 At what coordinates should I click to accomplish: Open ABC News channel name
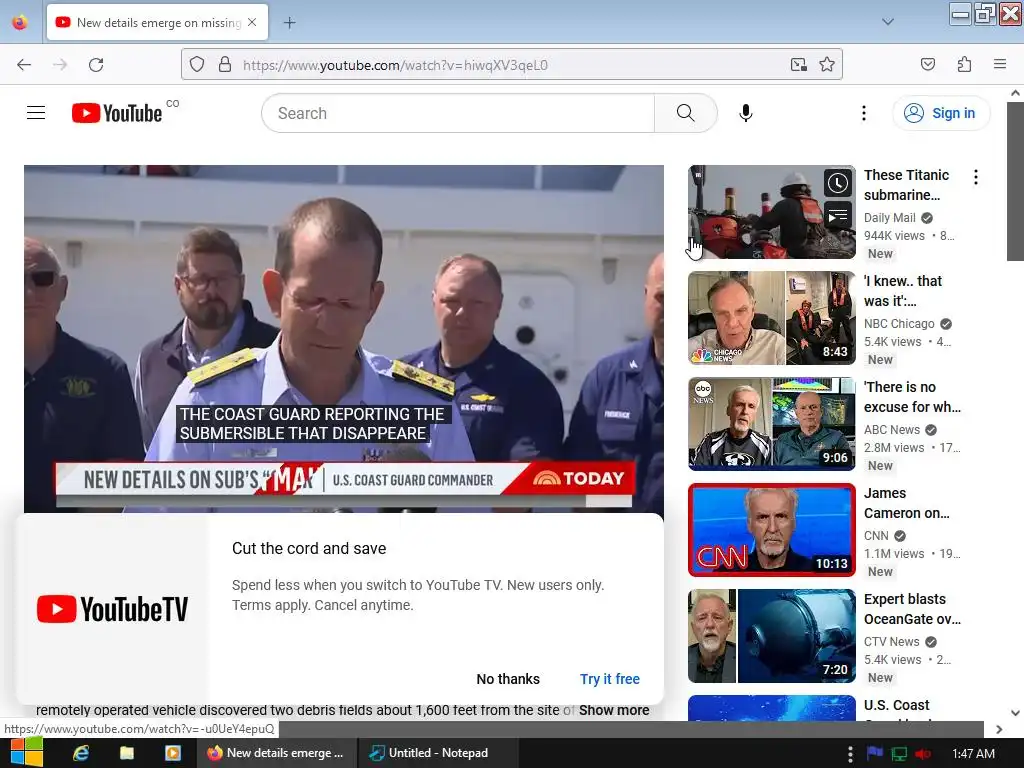point(891,430)
